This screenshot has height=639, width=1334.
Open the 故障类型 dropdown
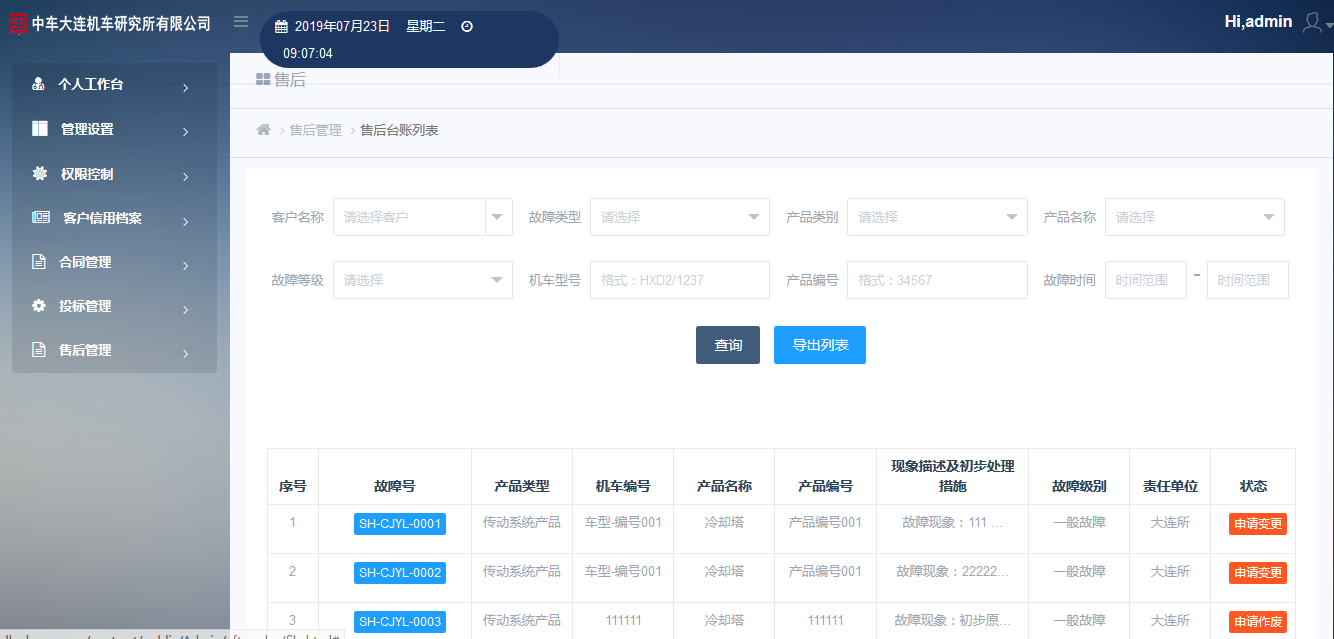point(679,217)
